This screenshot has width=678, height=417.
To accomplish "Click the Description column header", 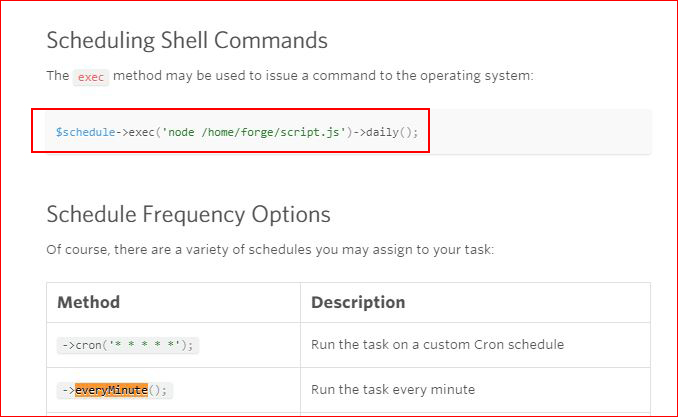I will coord(358,302).
